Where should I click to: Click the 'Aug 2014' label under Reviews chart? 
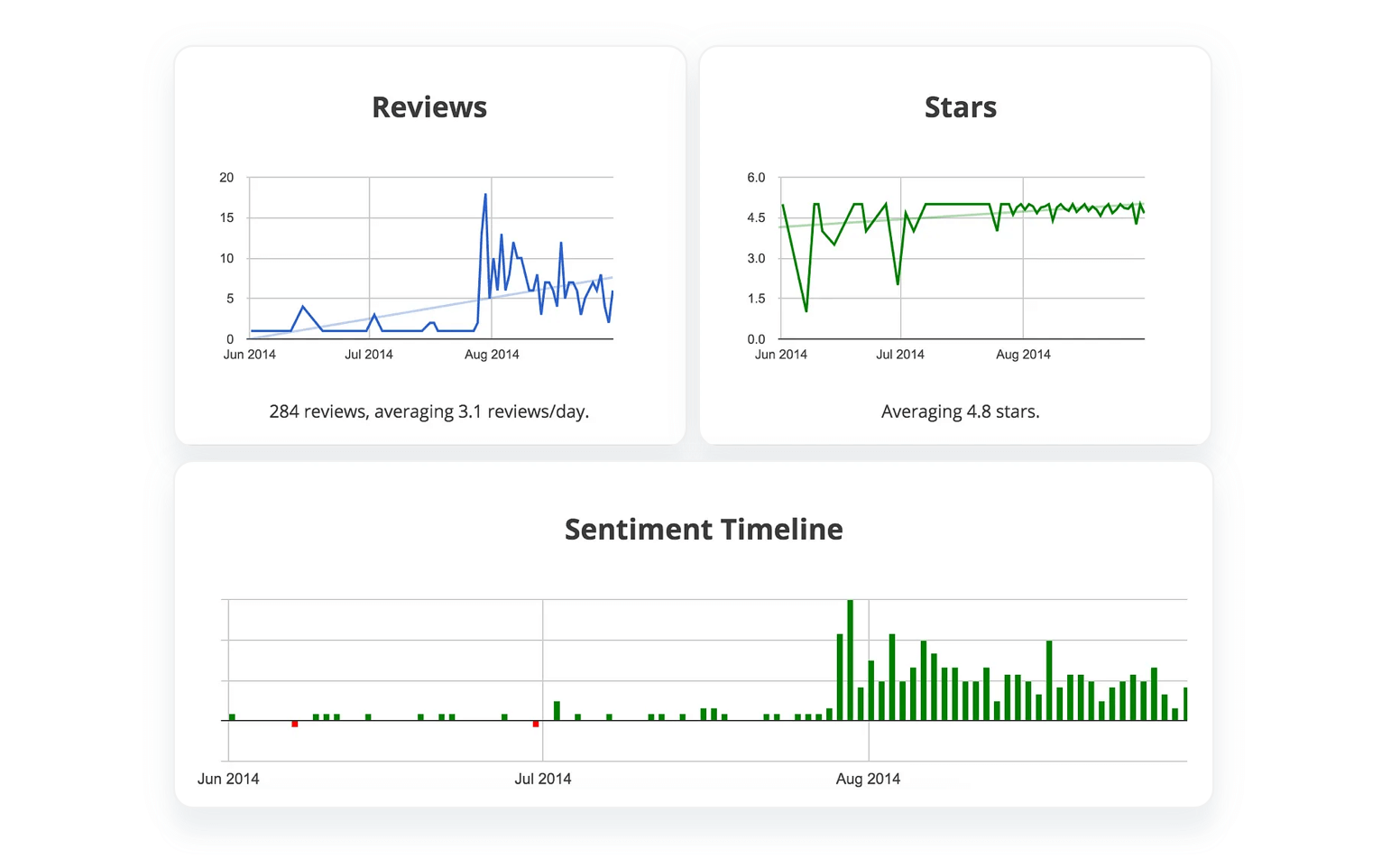(492, 355)
